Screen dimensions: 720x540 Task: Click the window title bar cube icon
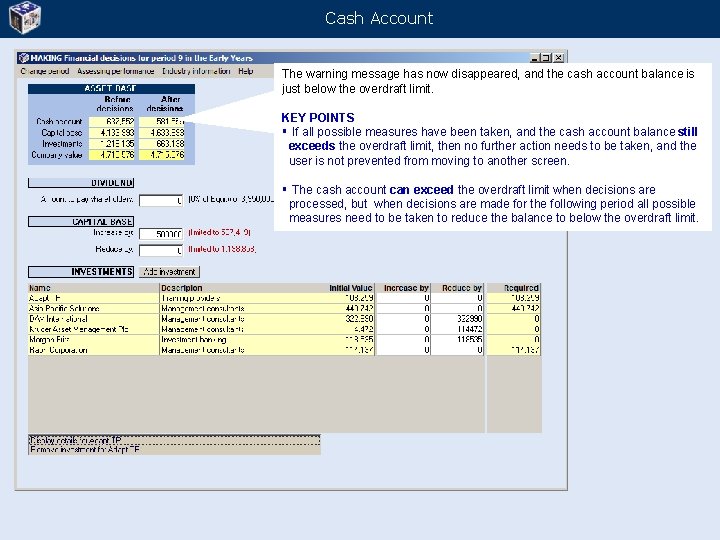click(x=24, y=58)
